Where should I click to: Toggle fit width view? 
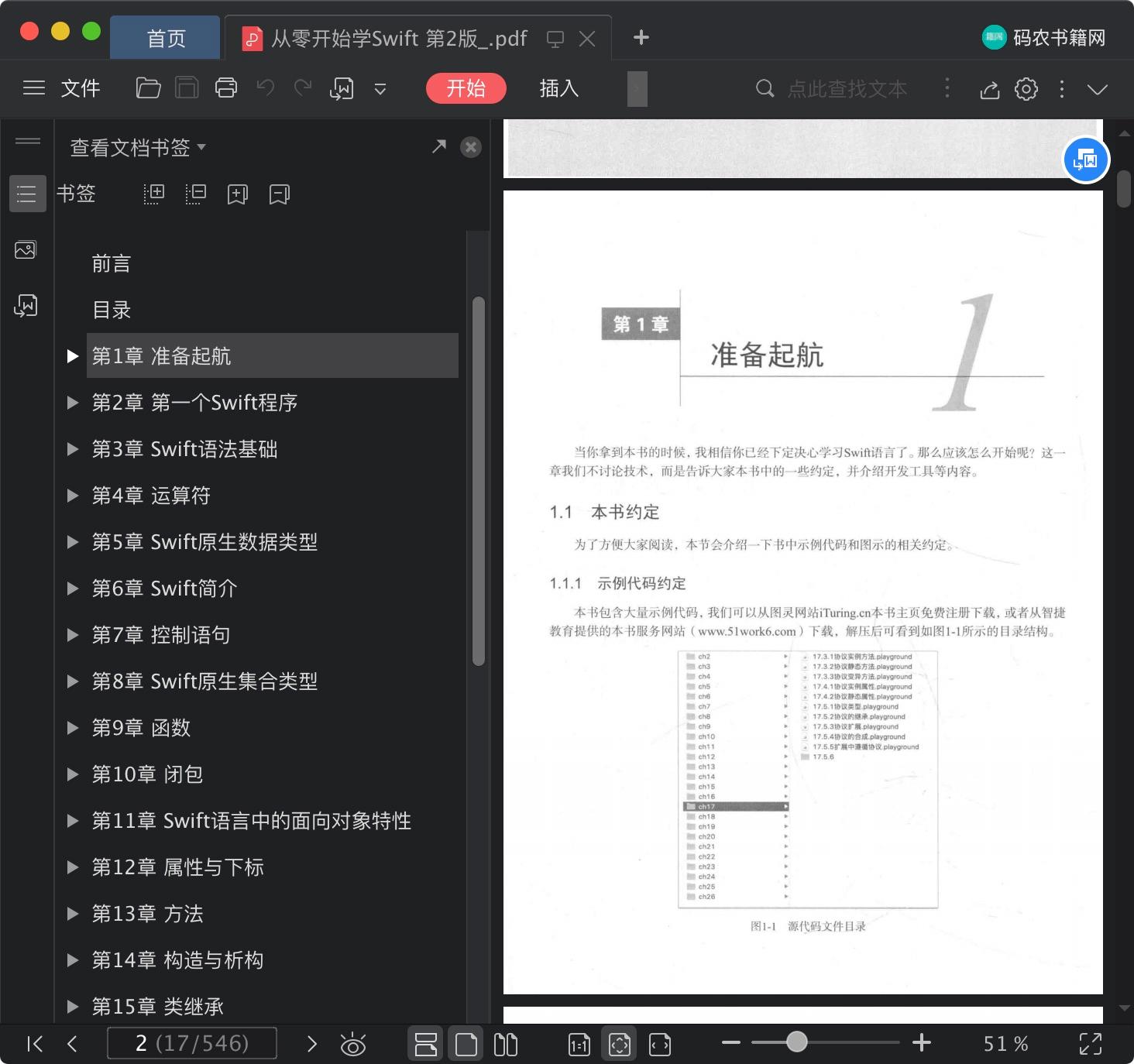[660, 1045]
